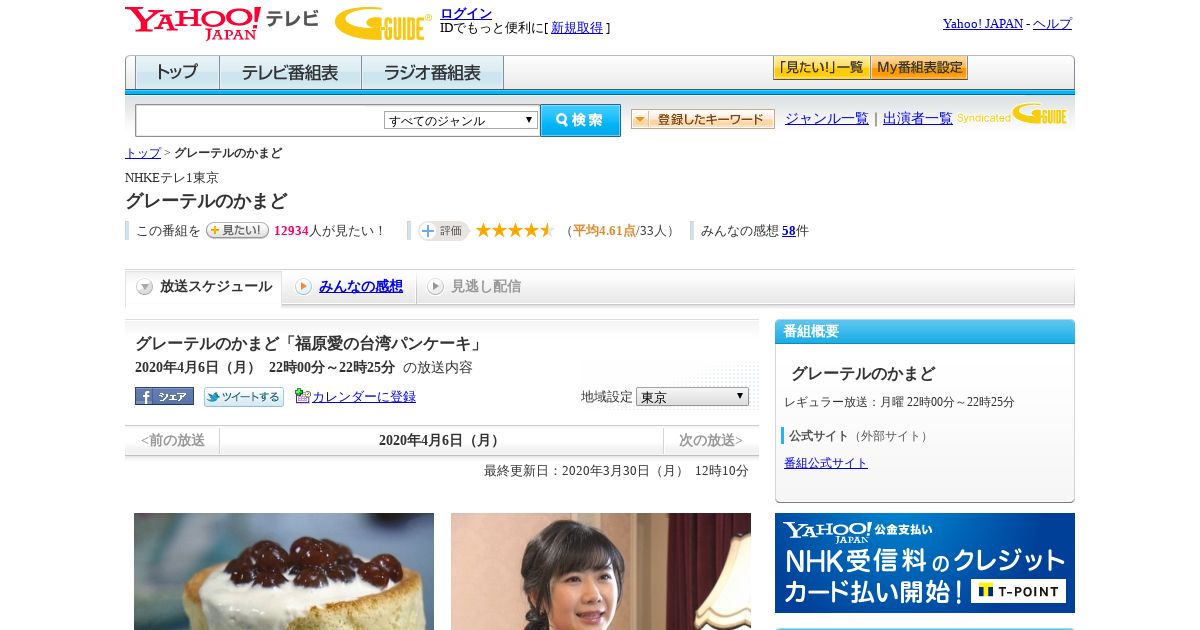Switch to the トップ tab

pyautogui.click(x=177, y=73)
